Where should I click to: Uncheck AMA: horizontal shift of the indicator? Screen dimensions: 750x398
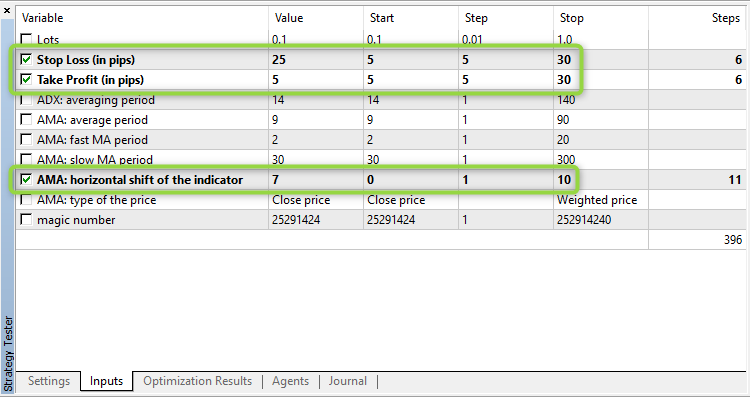(27, 180)
